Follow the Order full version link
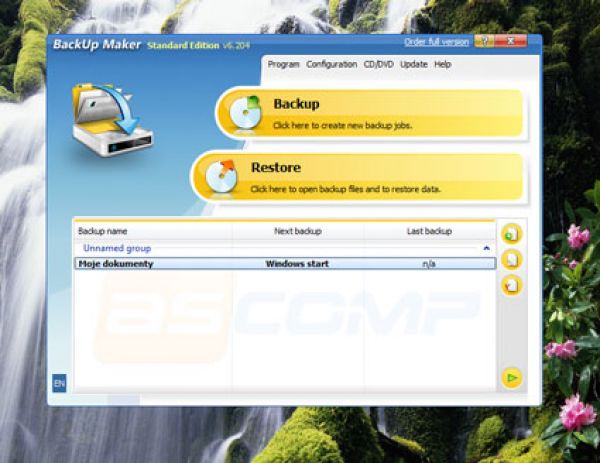 click(436, 42)
